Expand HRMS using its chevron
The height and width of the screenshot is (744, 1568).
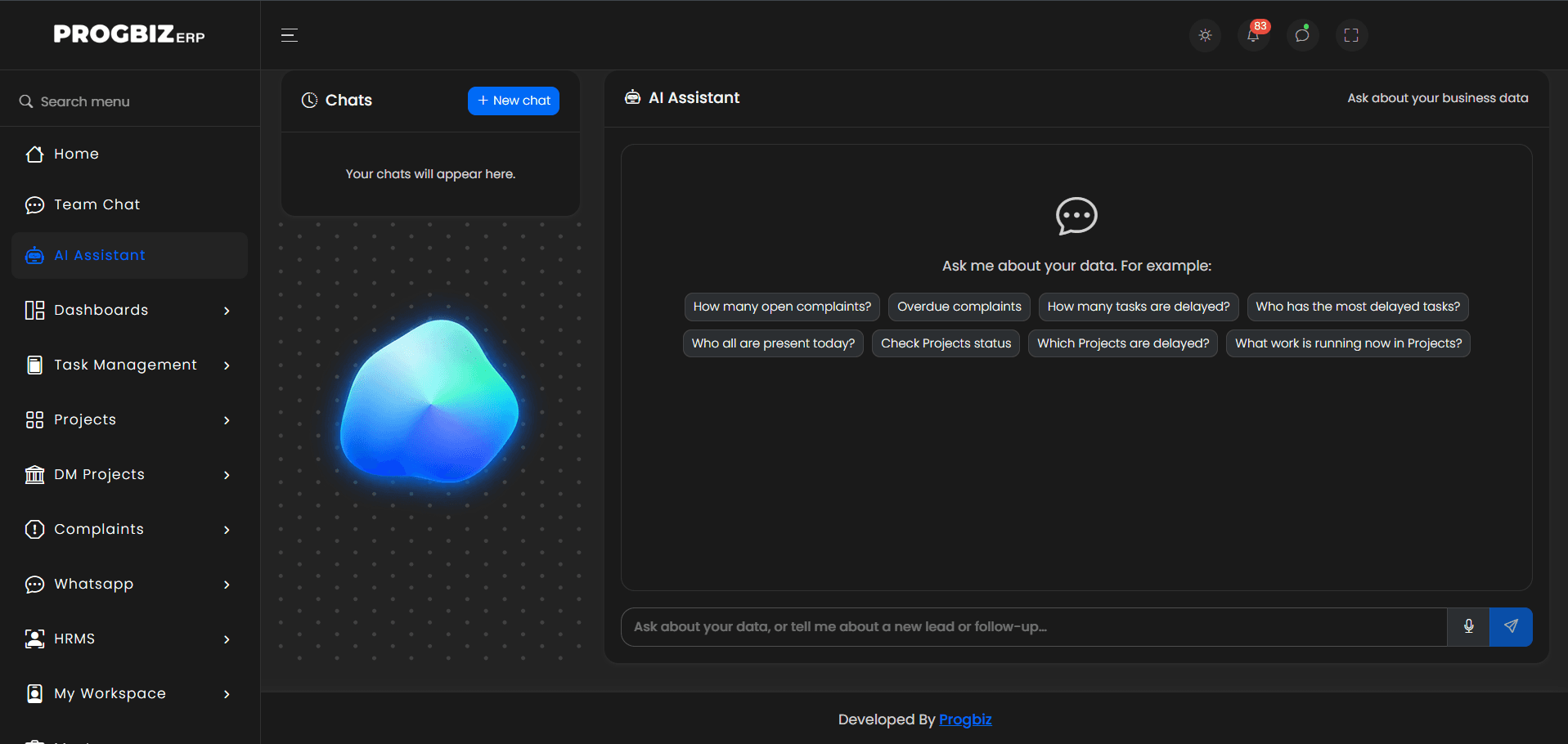point(227,639)
